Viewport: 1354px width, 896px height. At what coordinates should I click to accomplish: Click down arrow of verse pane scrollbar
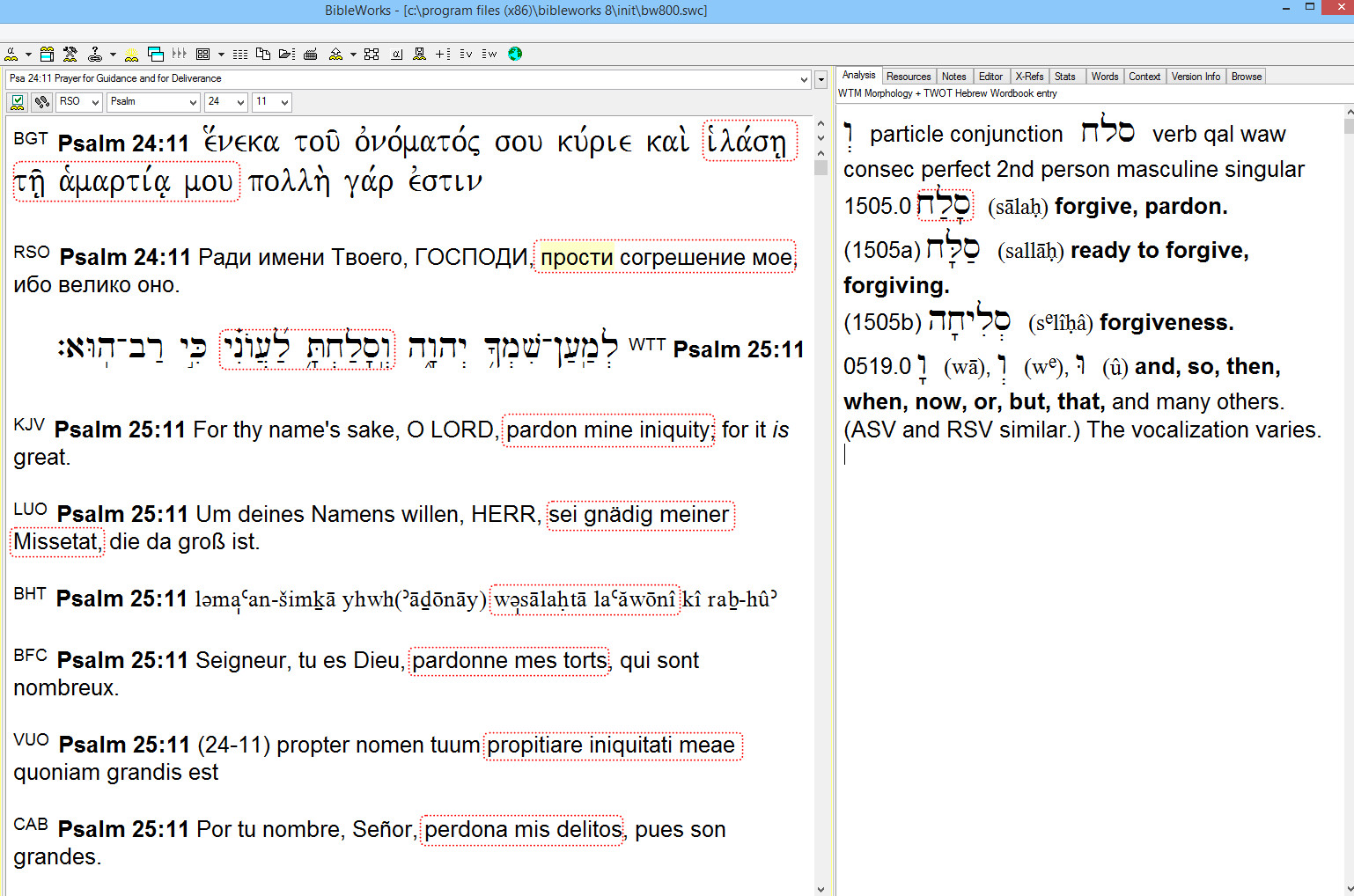[x=821, y=889]
